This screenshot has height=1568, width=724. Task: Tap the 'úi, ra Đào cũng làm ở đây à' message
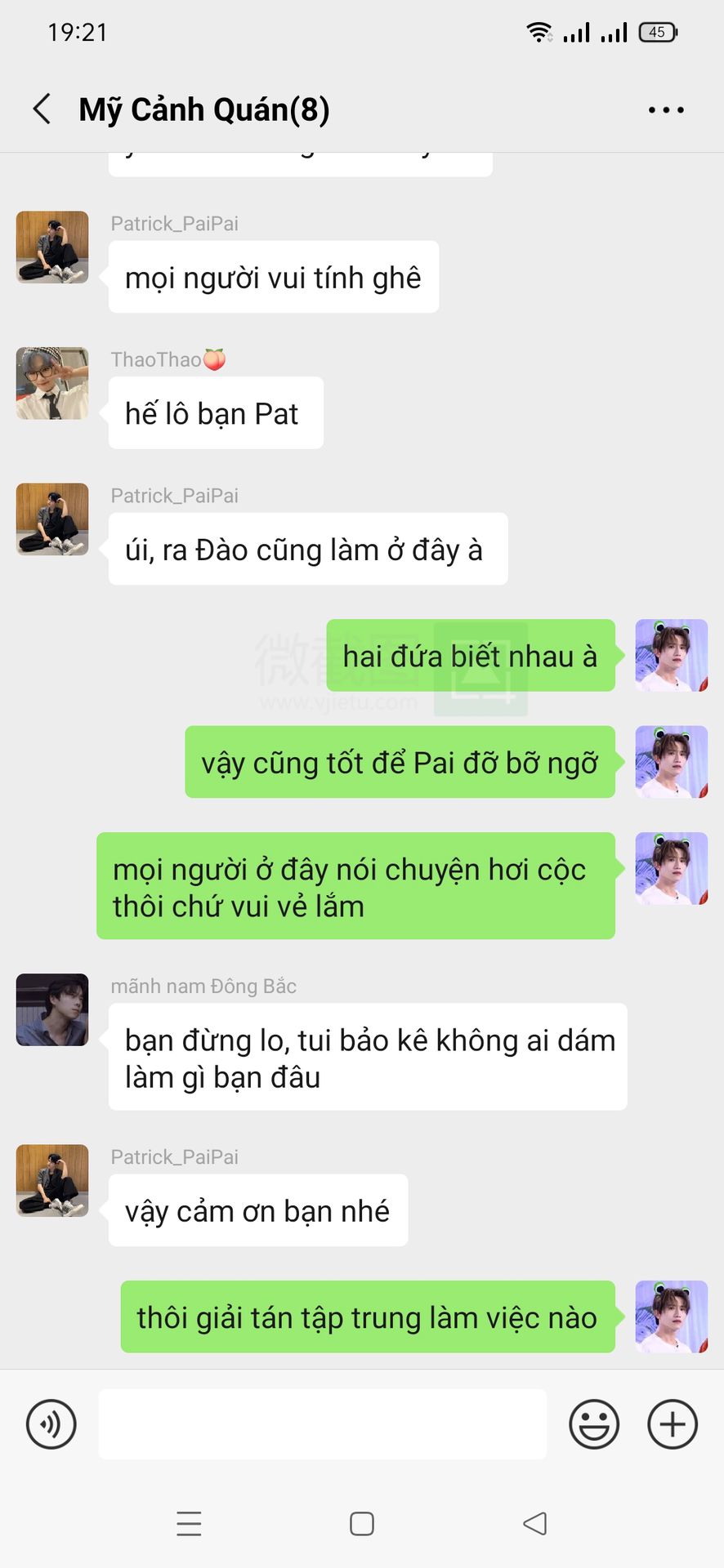tap(308, 549)
